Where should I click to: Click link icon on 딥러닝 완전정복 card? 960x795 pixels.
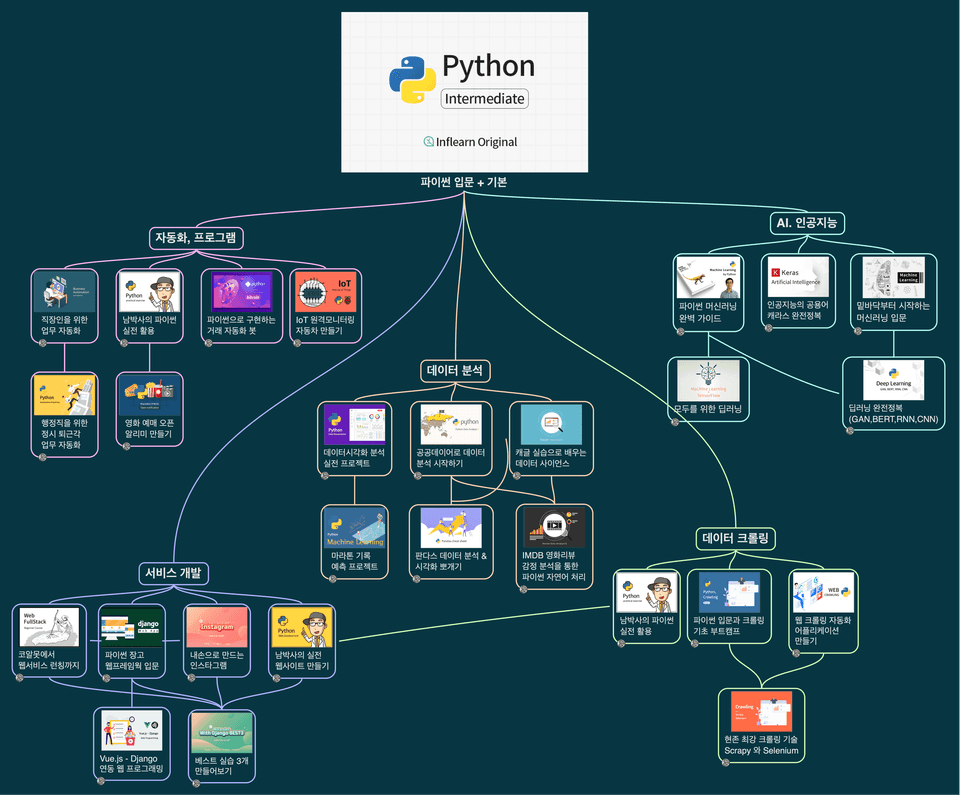(x=850, y=431)
